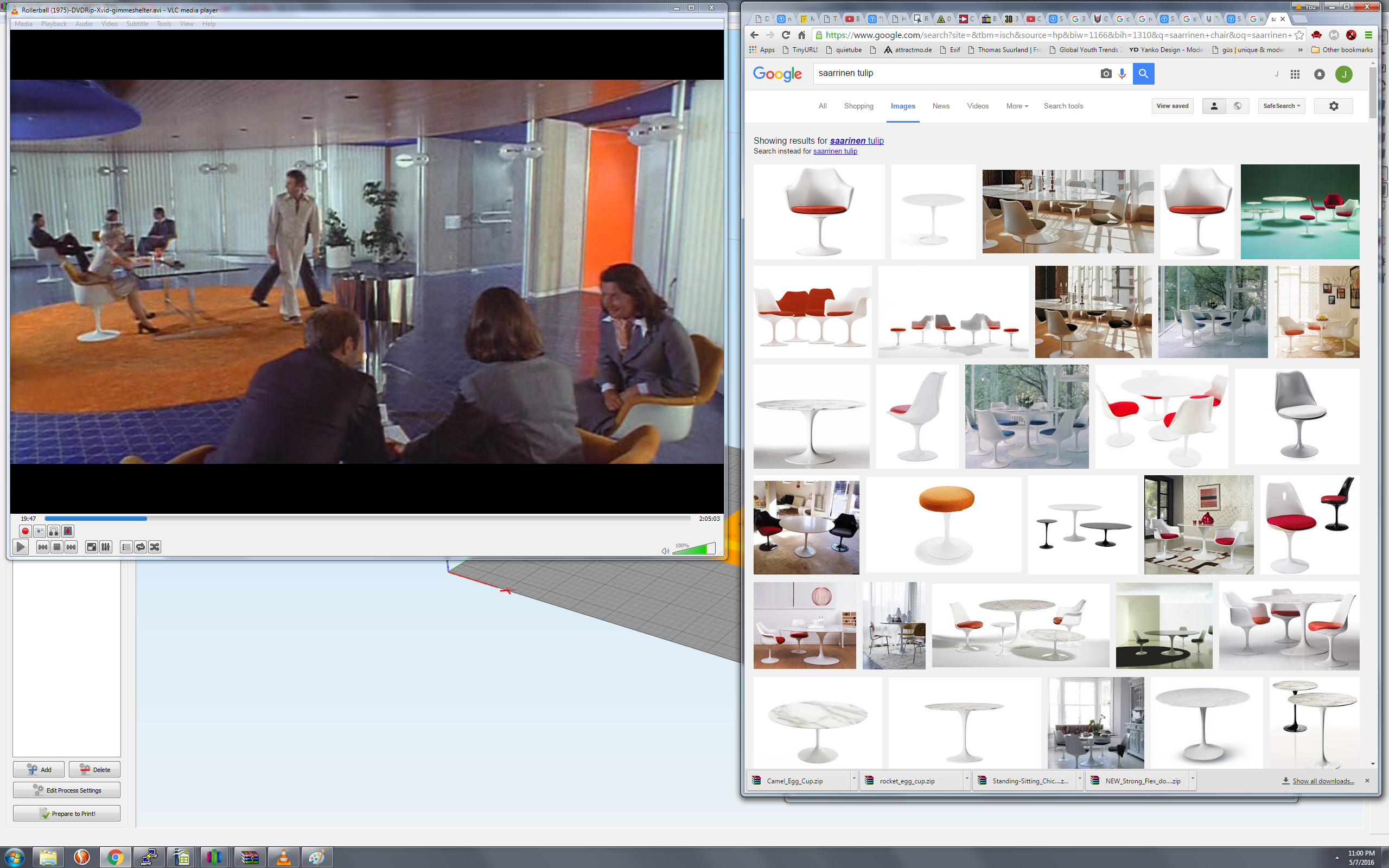Screen dimensions: 1389x868
Task: Open VLC Subtitle menu
Action: coord(137,23)
